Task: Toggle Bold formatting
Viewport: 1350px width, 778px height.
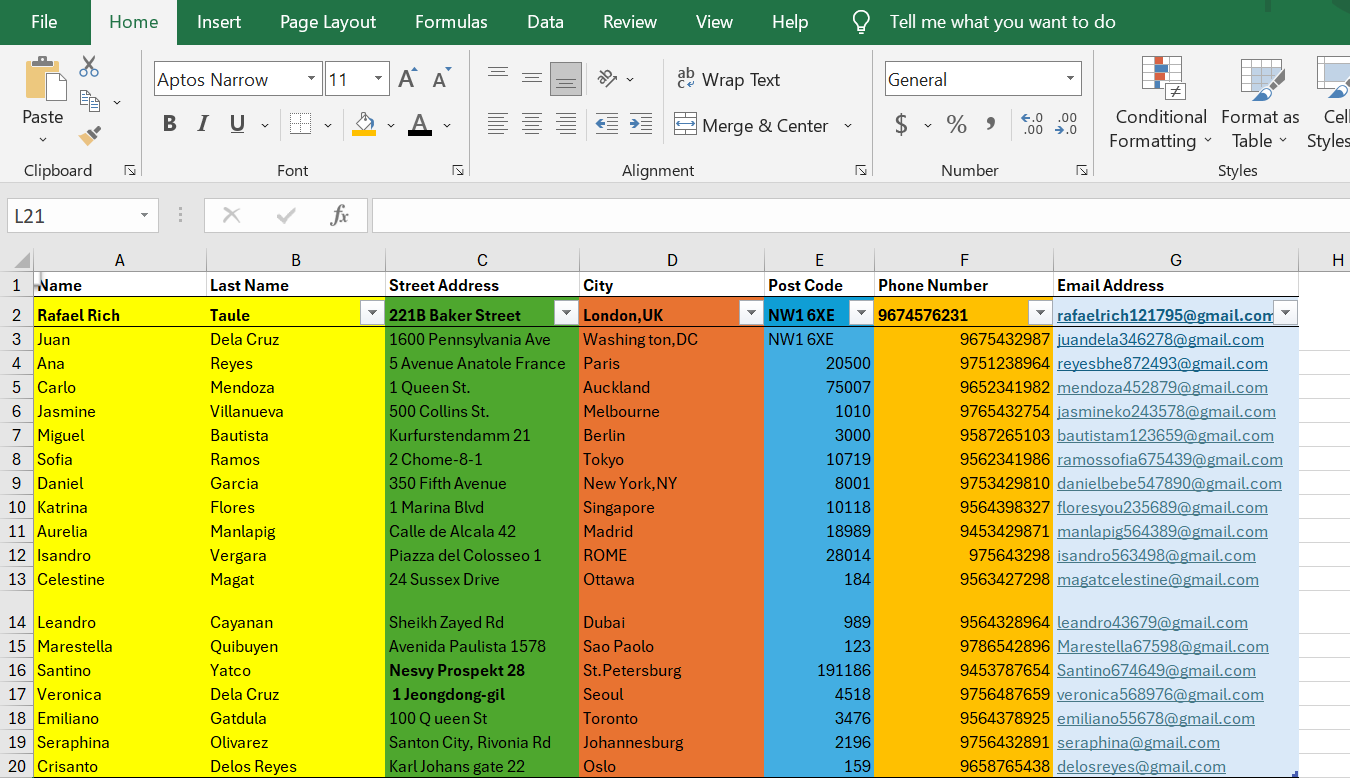Action: coord(169,124)
